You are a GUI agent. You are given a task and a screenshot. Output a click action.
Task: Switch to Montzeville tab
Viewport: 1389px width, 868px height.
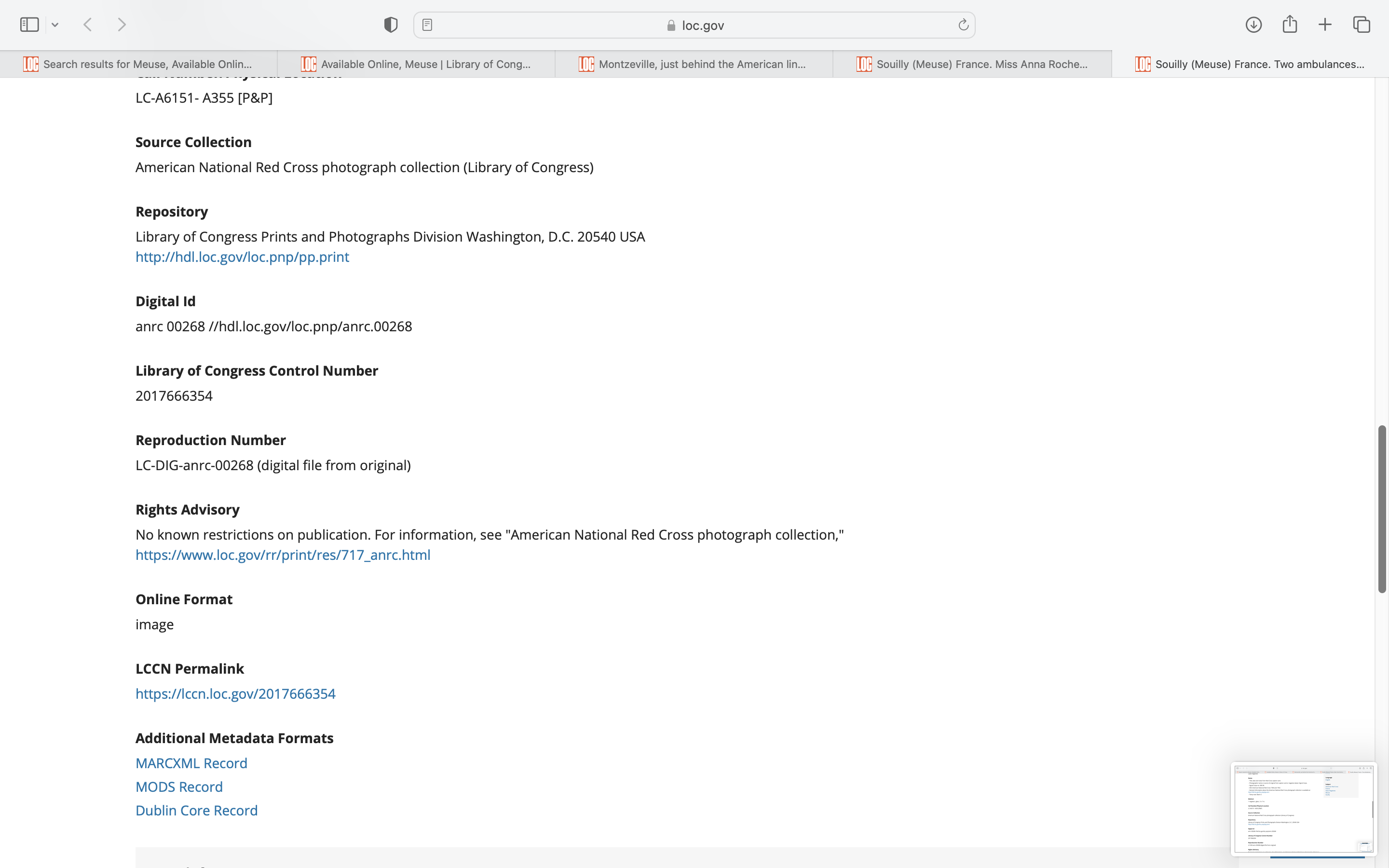pos(694,64)
